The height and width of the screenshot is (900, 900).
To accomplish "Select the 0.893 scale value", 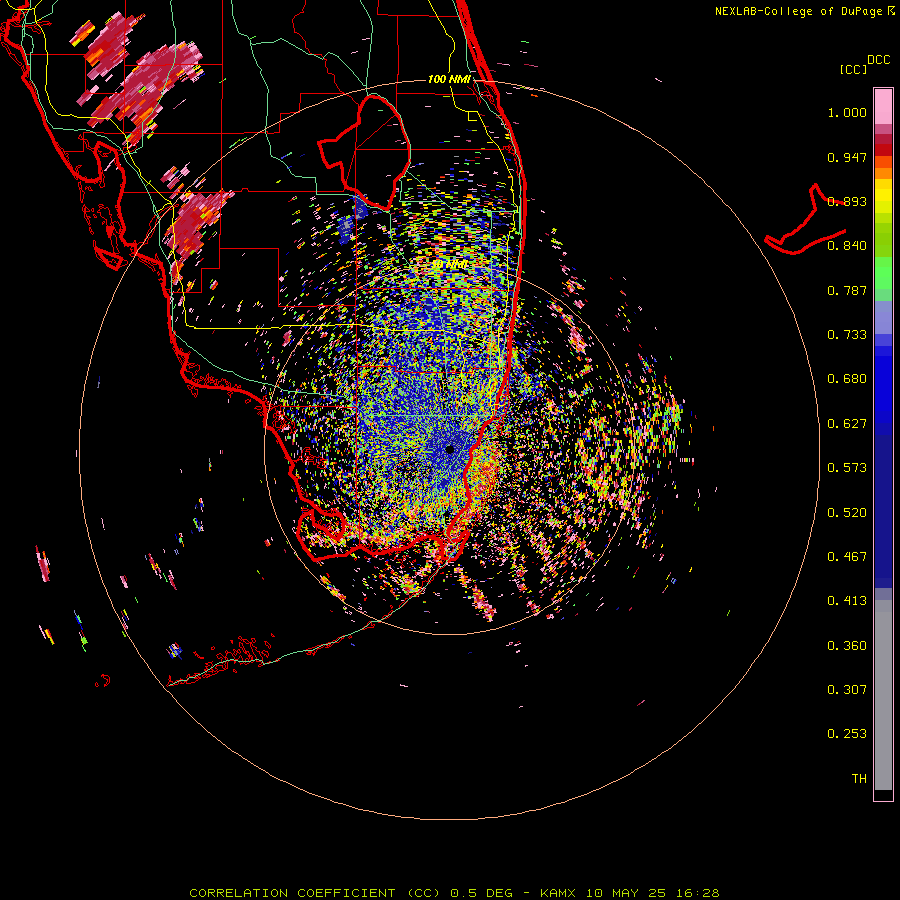I will pos(847,201).
